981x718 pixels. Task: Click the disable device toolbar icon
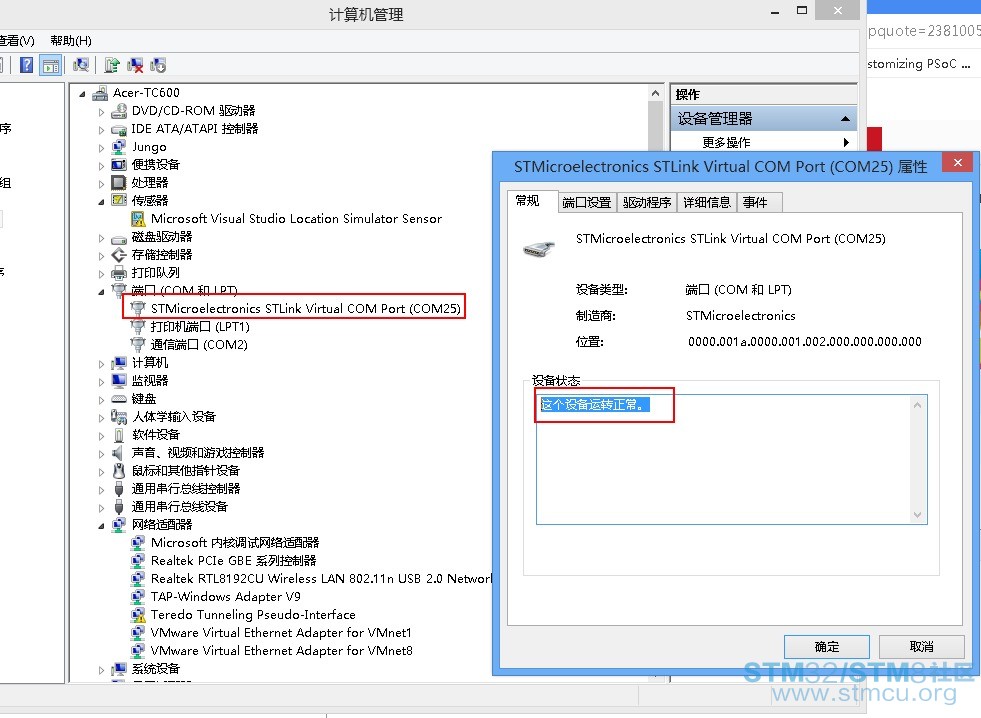click(158, 65)
